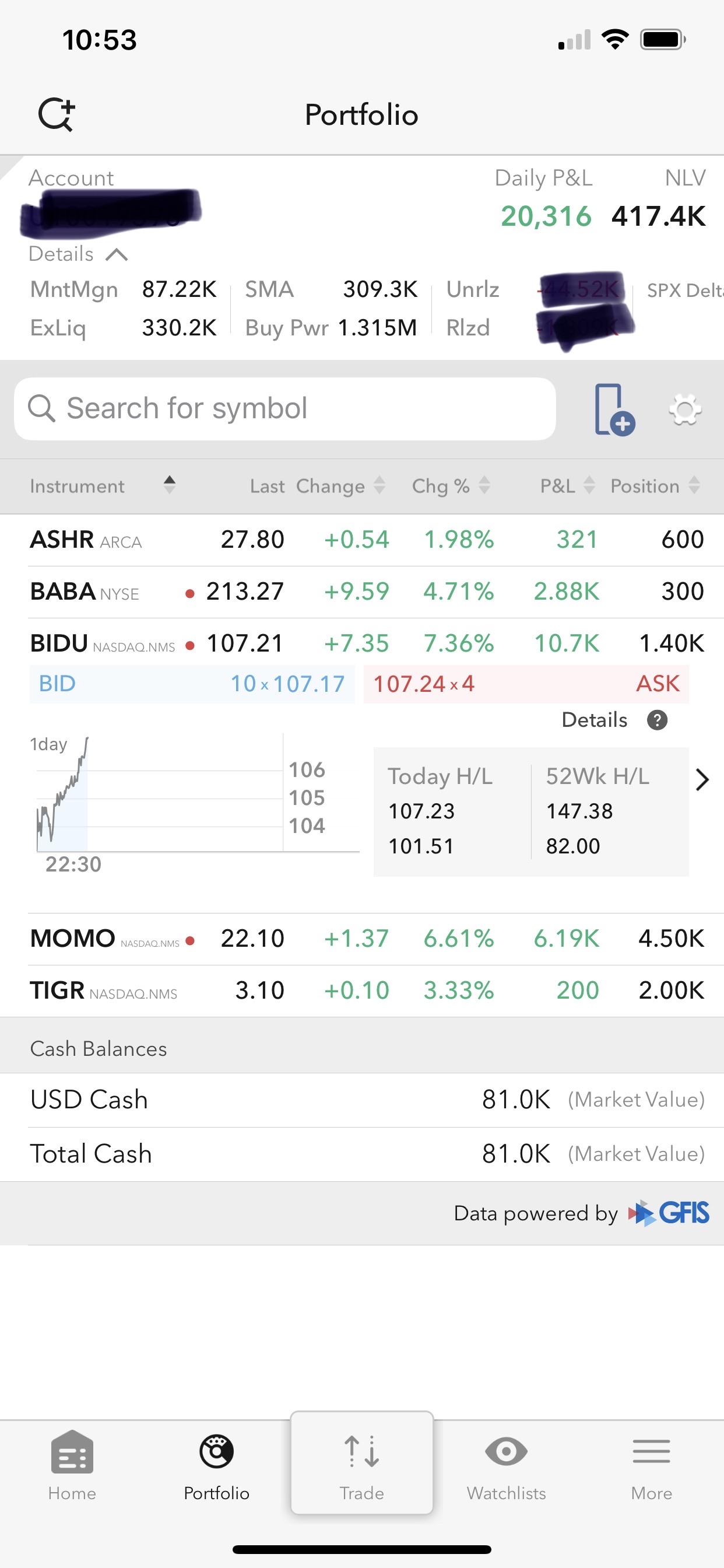Viewport: 724px width, 1568px height.
Task: Select the MOMO row
Action: point(362,939)
